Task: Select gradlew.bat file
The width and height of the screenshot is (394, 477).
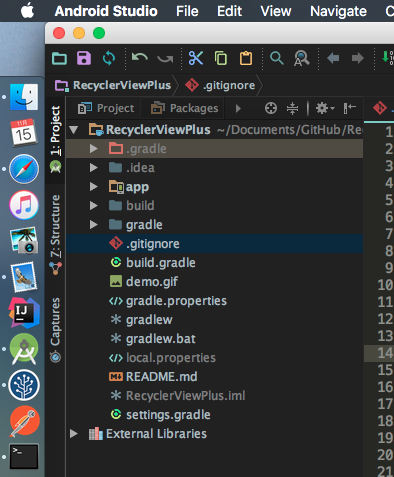Action: click(214, 339)
